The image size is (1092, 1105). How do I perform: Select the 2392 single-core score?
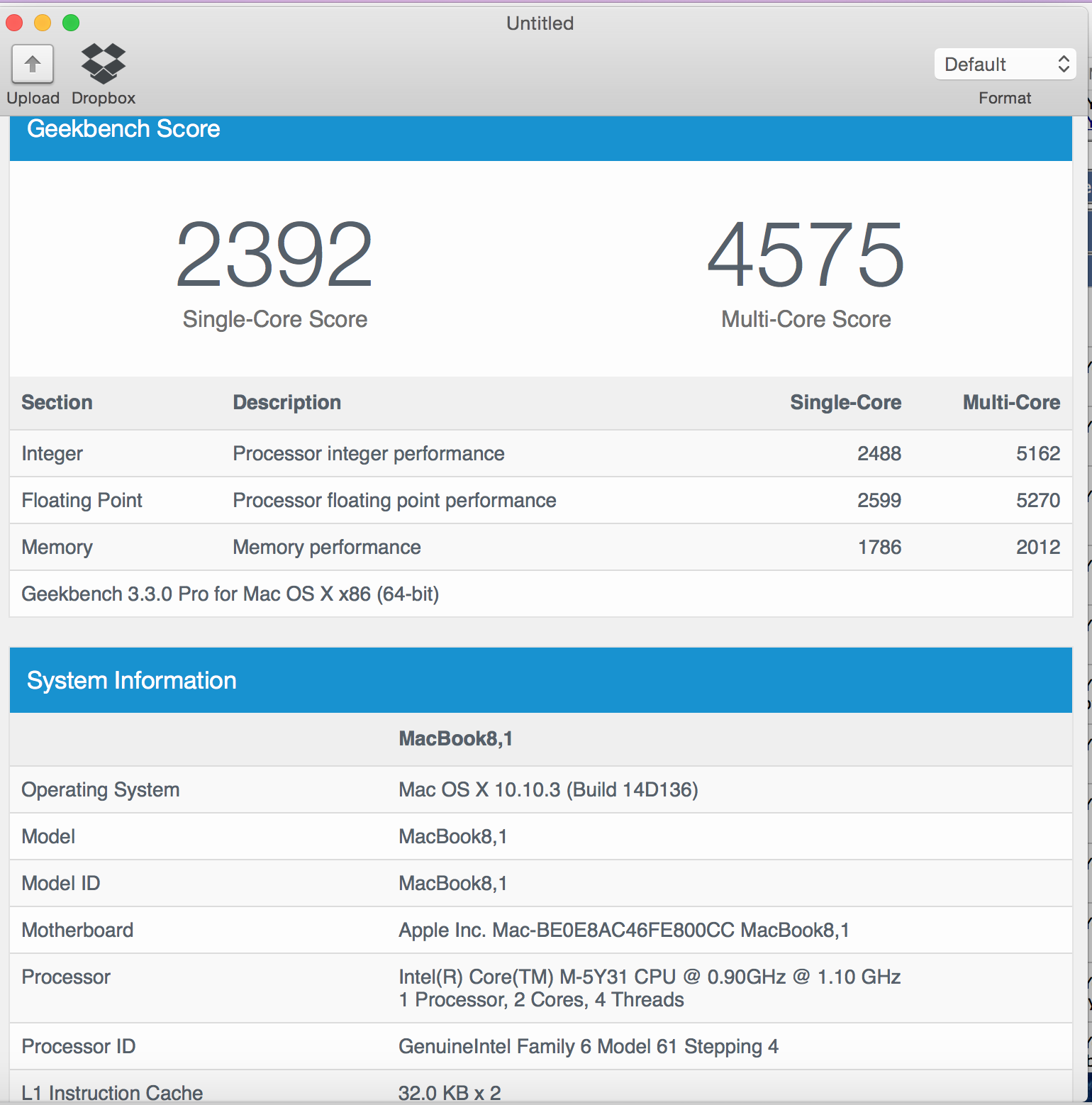[274, 254]
